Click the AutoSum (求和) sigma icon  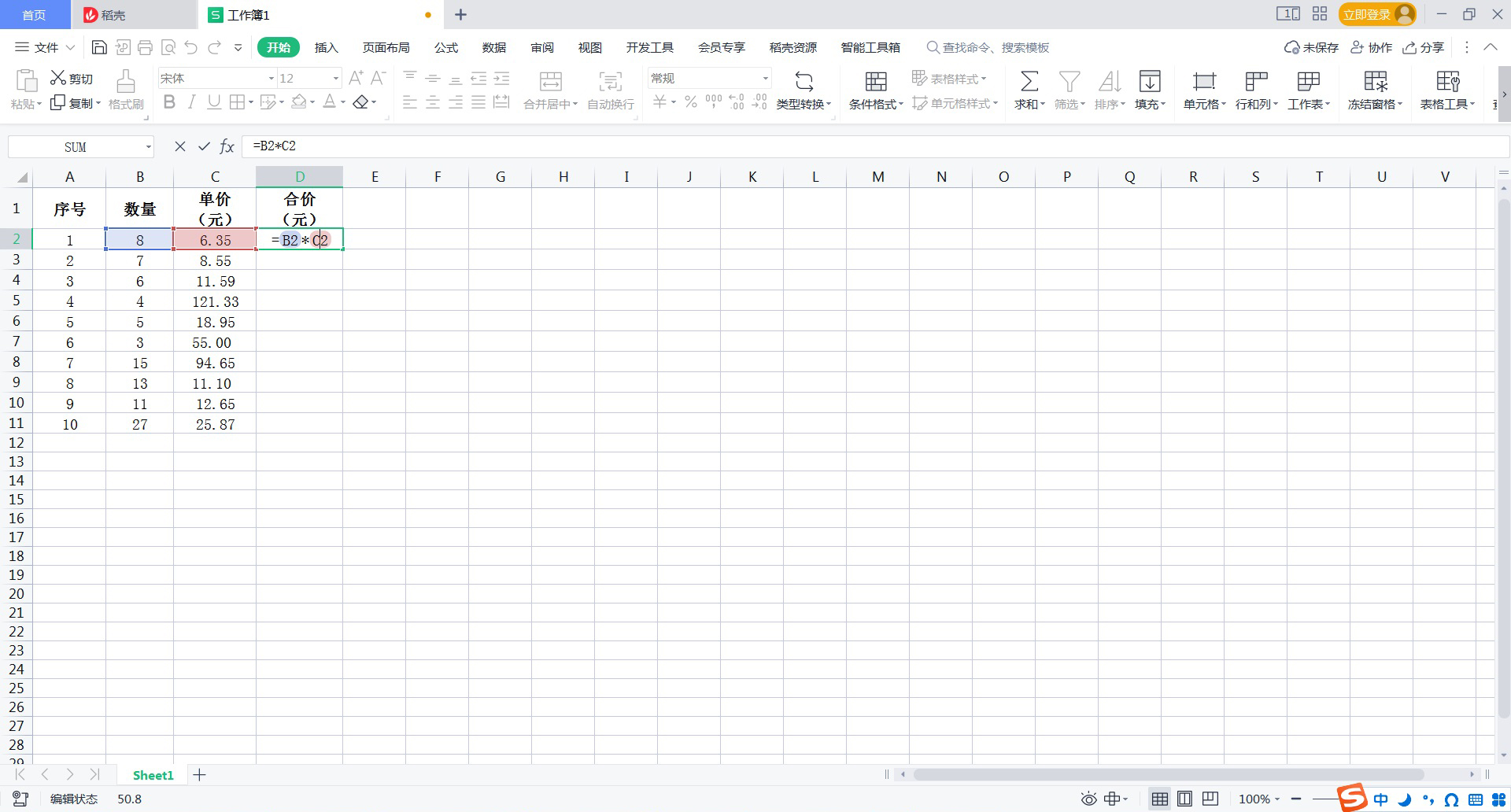pos(1029,81)
